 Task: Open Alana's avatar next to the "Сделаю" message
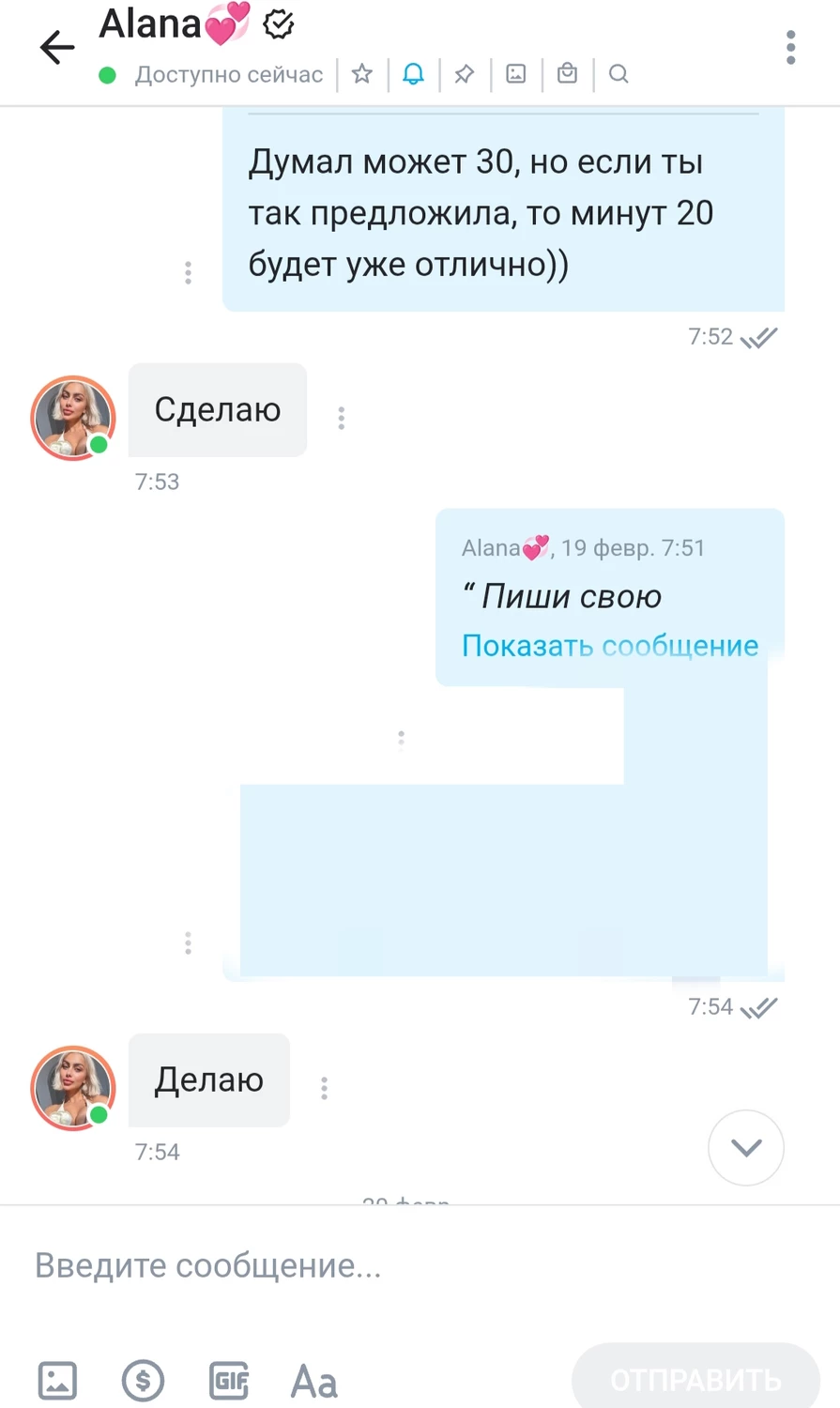tap(73, 418)
